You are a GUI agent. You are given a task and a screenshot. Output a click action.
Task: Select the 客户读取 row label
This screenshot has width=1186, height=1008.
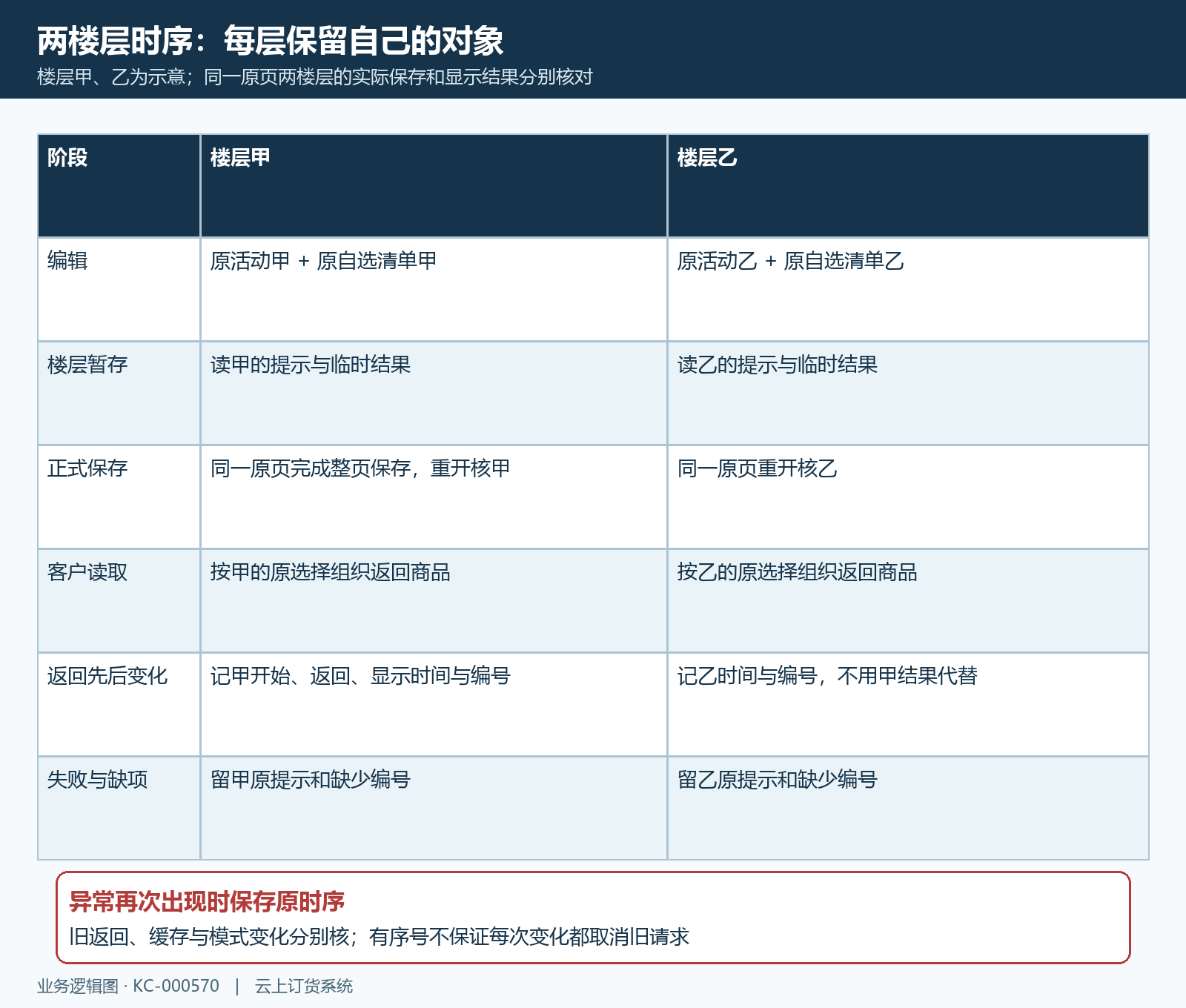click(x=119, y=601)
